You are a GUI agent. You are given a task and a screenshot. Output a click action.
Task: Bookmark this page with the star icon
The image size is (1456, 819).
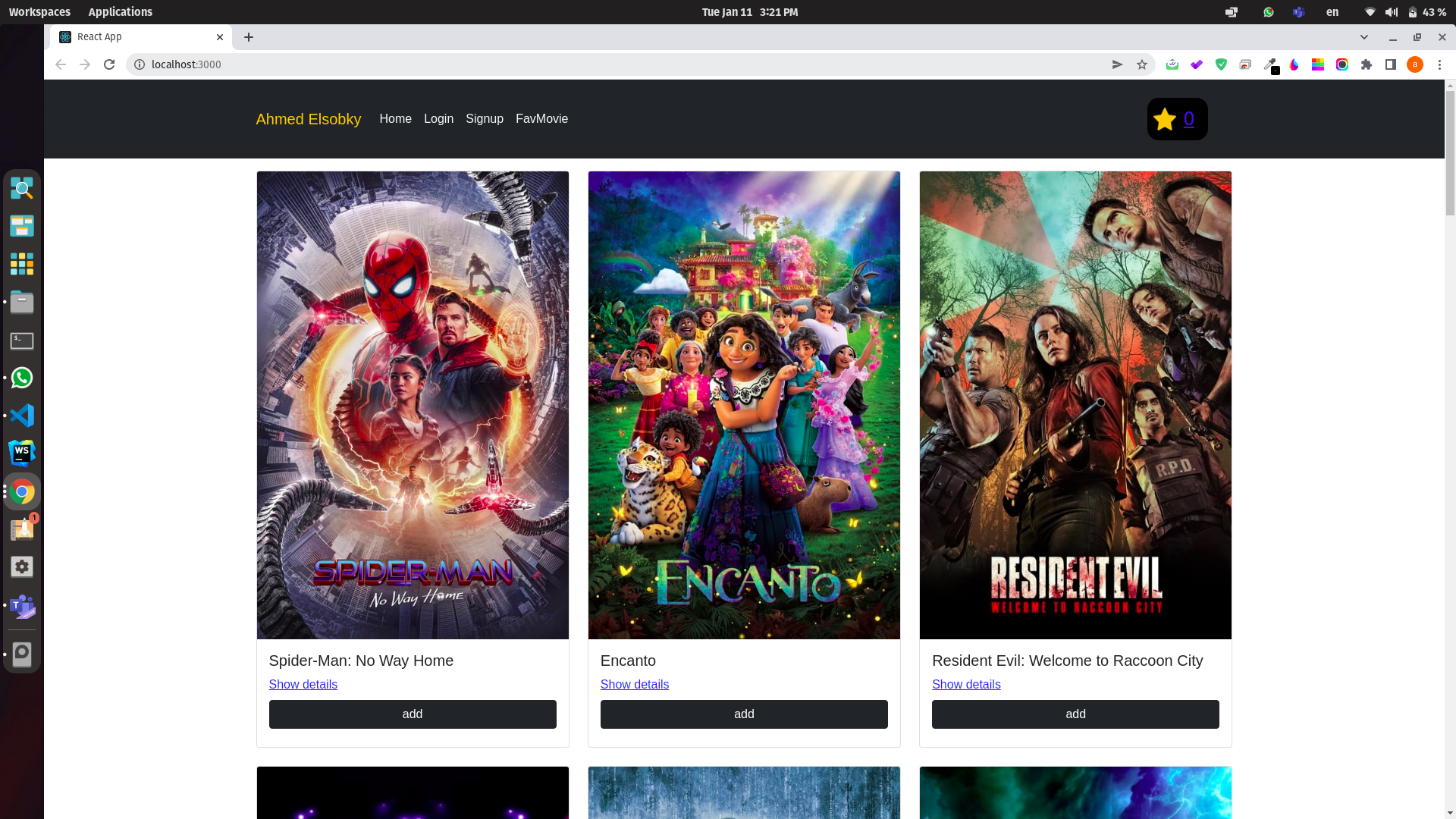1141,64
